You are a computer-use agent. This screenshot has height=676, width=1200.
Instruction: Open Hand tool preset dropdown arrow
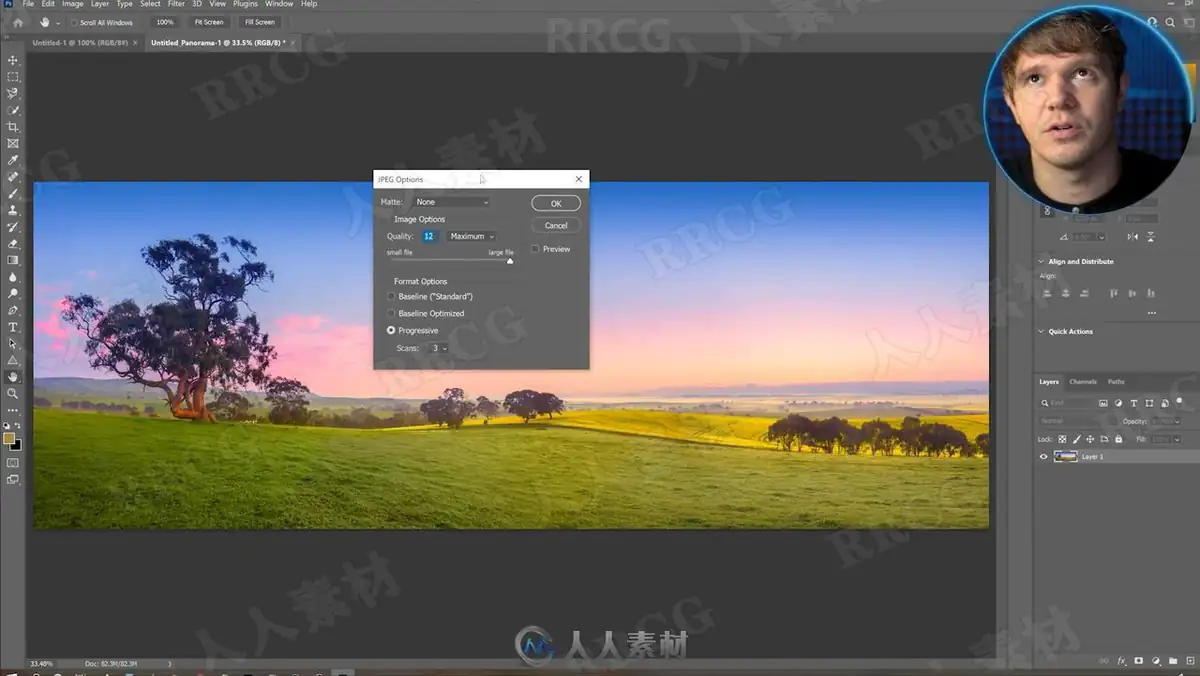(x=57, y=22)
